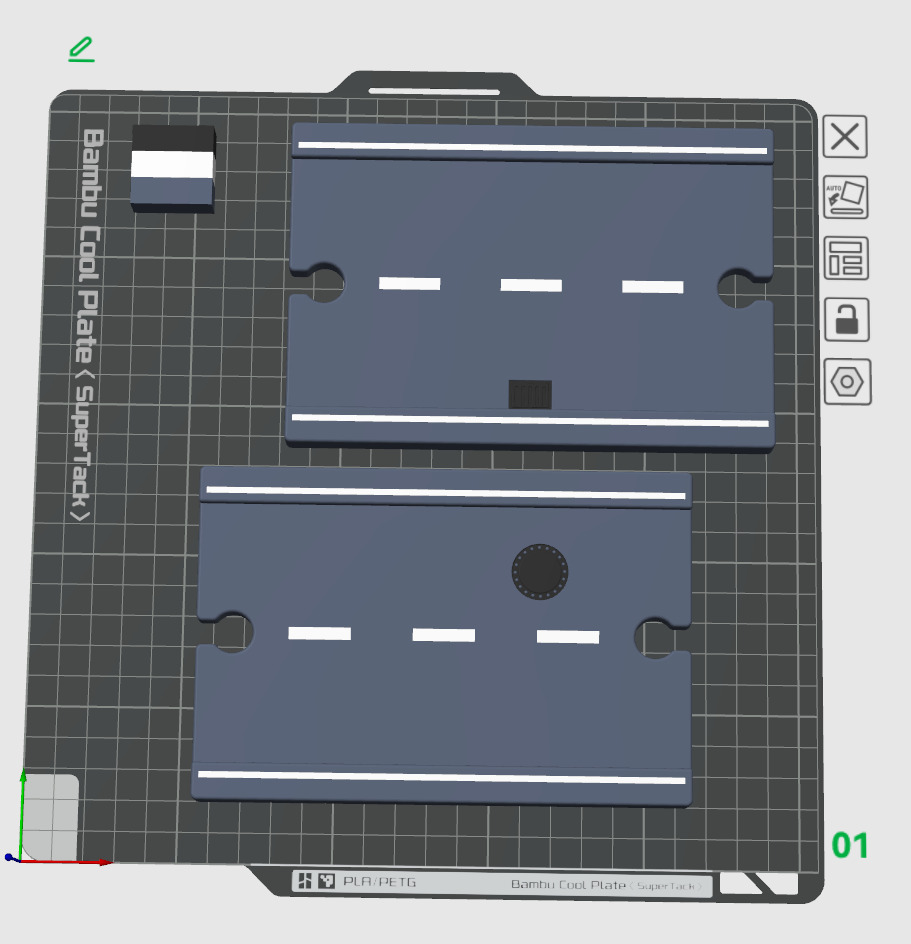
Task: Remove all objects with the X plate icon
Action: click(845, 137)
